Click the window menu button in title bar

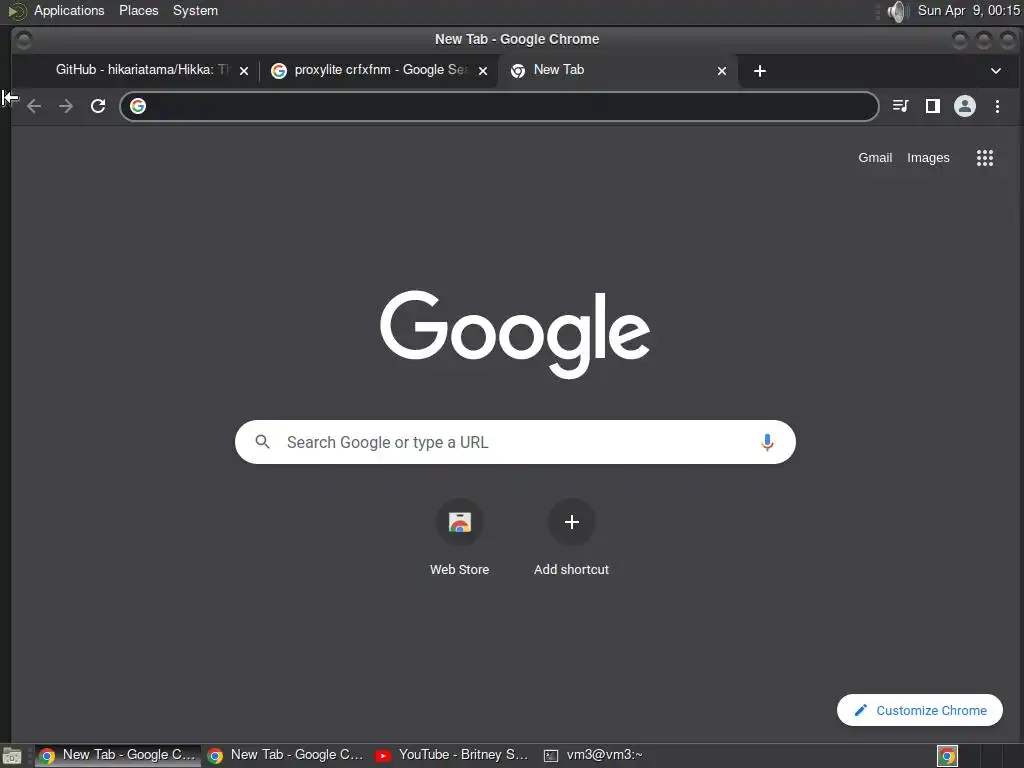[x=24, y=40]
